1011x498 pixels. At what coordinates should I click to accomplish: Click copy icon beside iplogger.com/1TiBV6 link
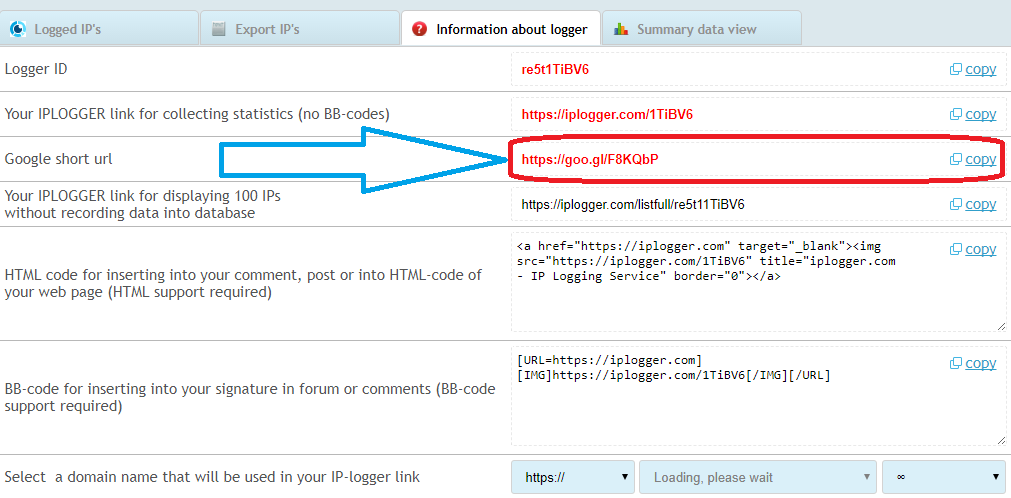(x=956, y=114)
